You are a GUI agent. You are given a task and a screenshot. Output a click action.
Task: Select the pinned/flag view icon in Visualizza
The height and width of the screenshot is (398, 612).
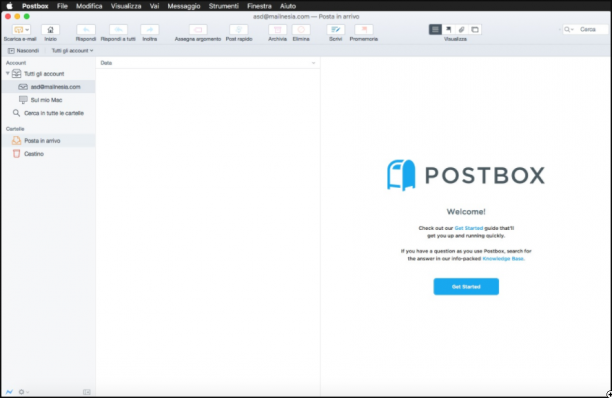[x=448, y=29]
